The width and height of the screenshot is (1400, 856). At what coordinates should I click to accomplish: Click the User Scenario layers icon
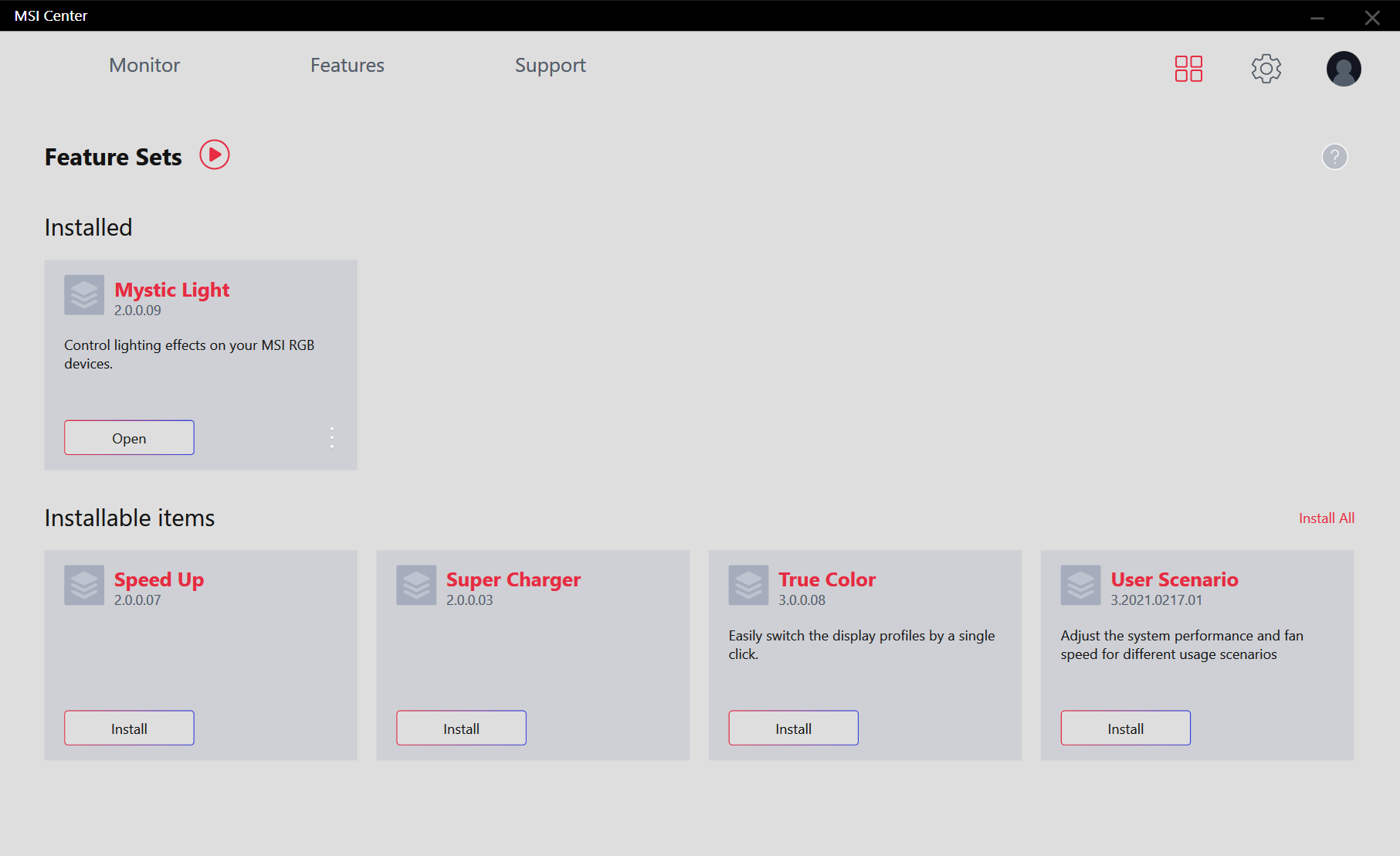click(x=1080, y=585)
